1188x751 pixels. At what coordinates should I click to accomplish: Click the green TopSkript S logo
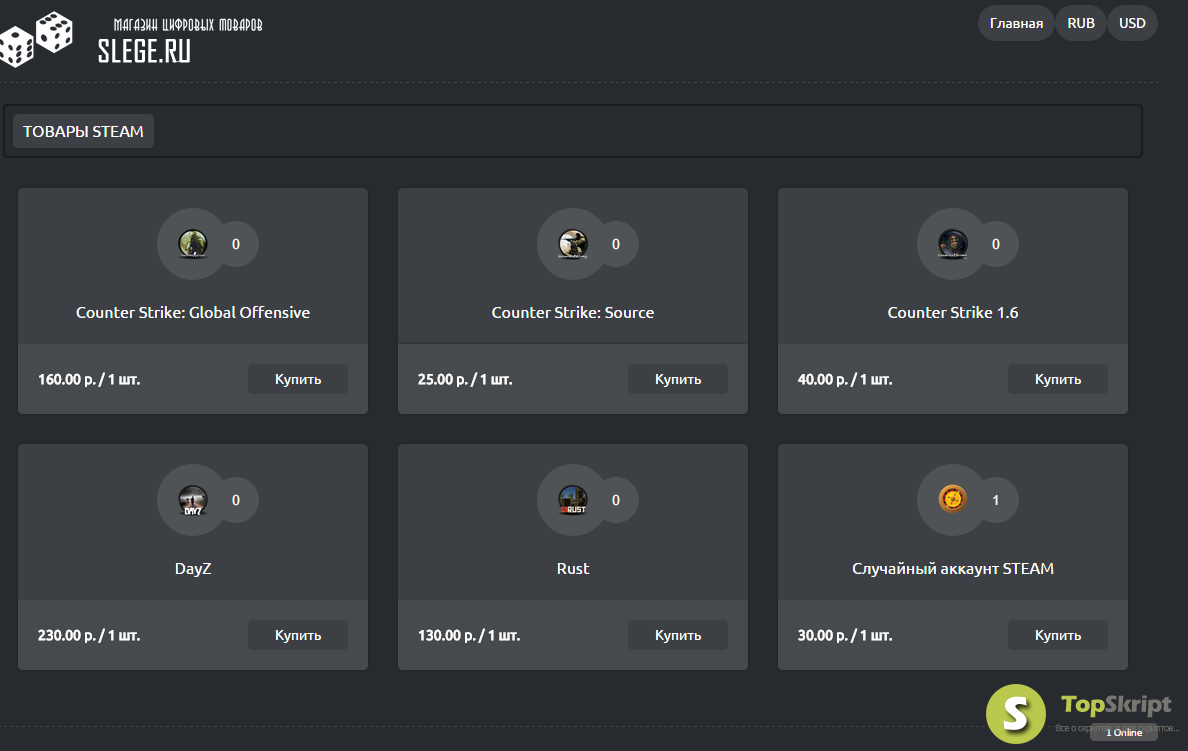(1015, 714)
